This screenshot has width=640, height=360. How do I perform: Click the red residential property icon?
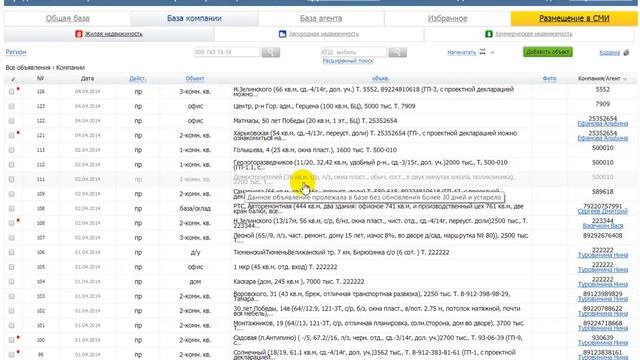pyautogui.click(x=79, y=34)
